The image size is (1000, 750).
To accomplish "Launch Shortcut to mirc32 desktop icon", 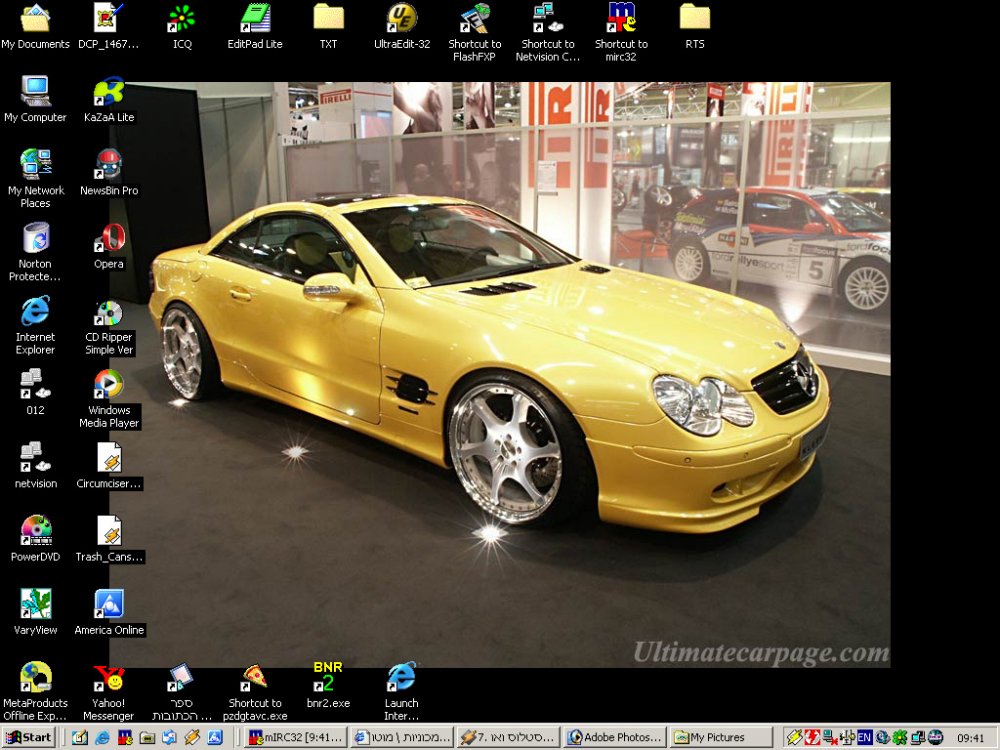I will tap(621, 33).
